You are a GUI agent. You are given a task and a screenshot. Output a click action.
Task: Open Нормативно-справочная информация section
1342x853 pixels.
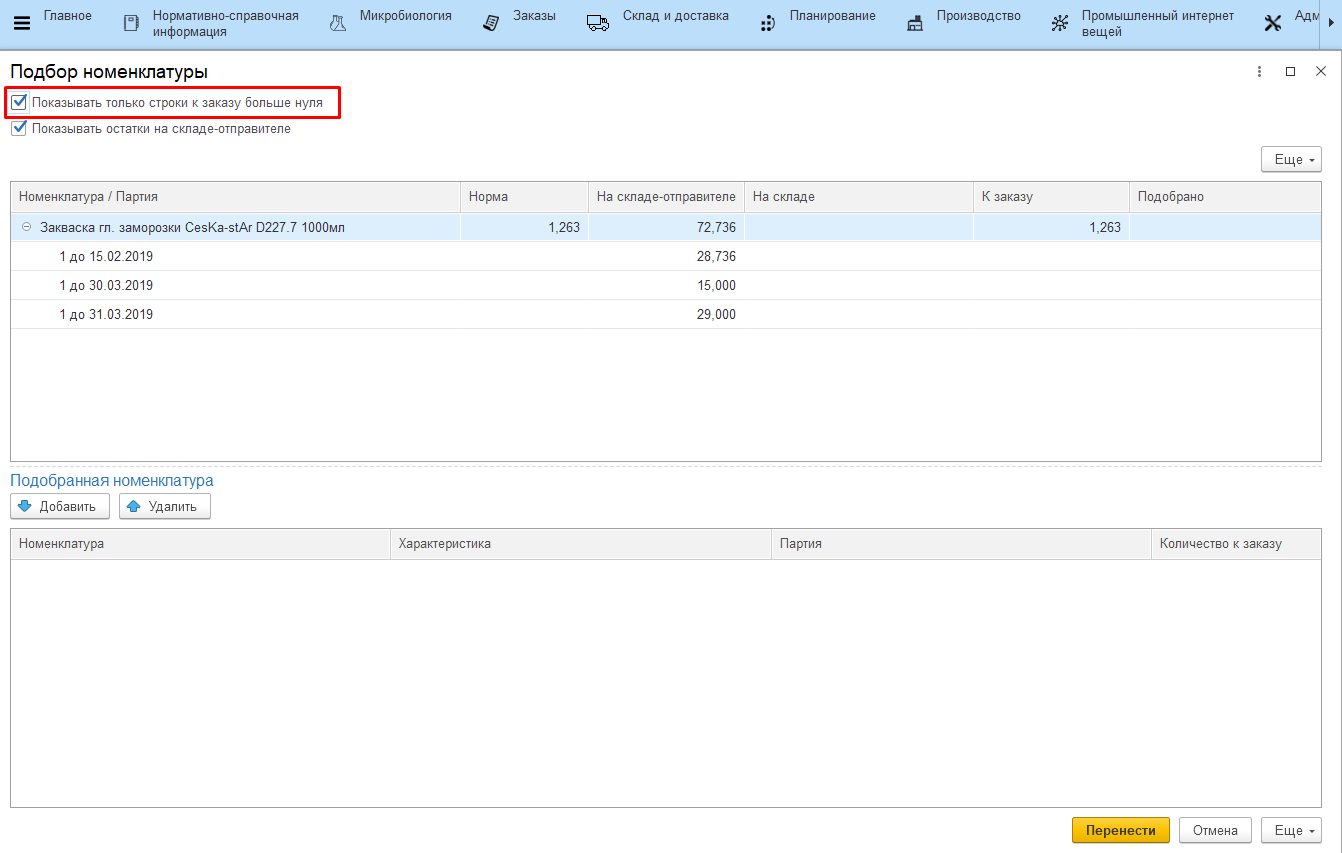coord(225,23)
